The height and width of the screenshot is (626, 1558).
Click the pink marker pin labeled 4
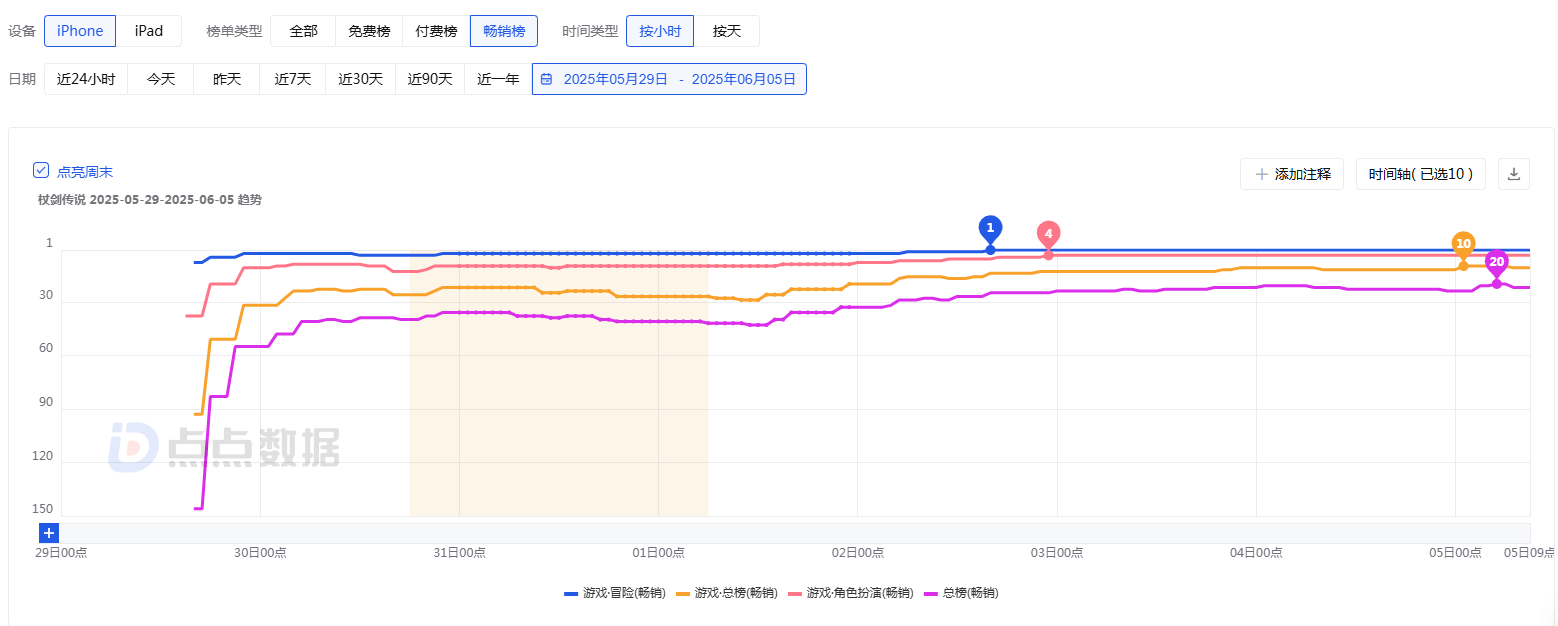pos(1048,235)
